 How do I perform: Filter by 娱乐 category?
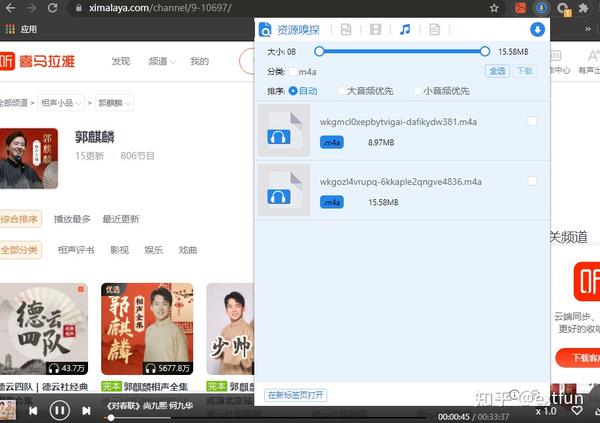[x=153, y=250]
